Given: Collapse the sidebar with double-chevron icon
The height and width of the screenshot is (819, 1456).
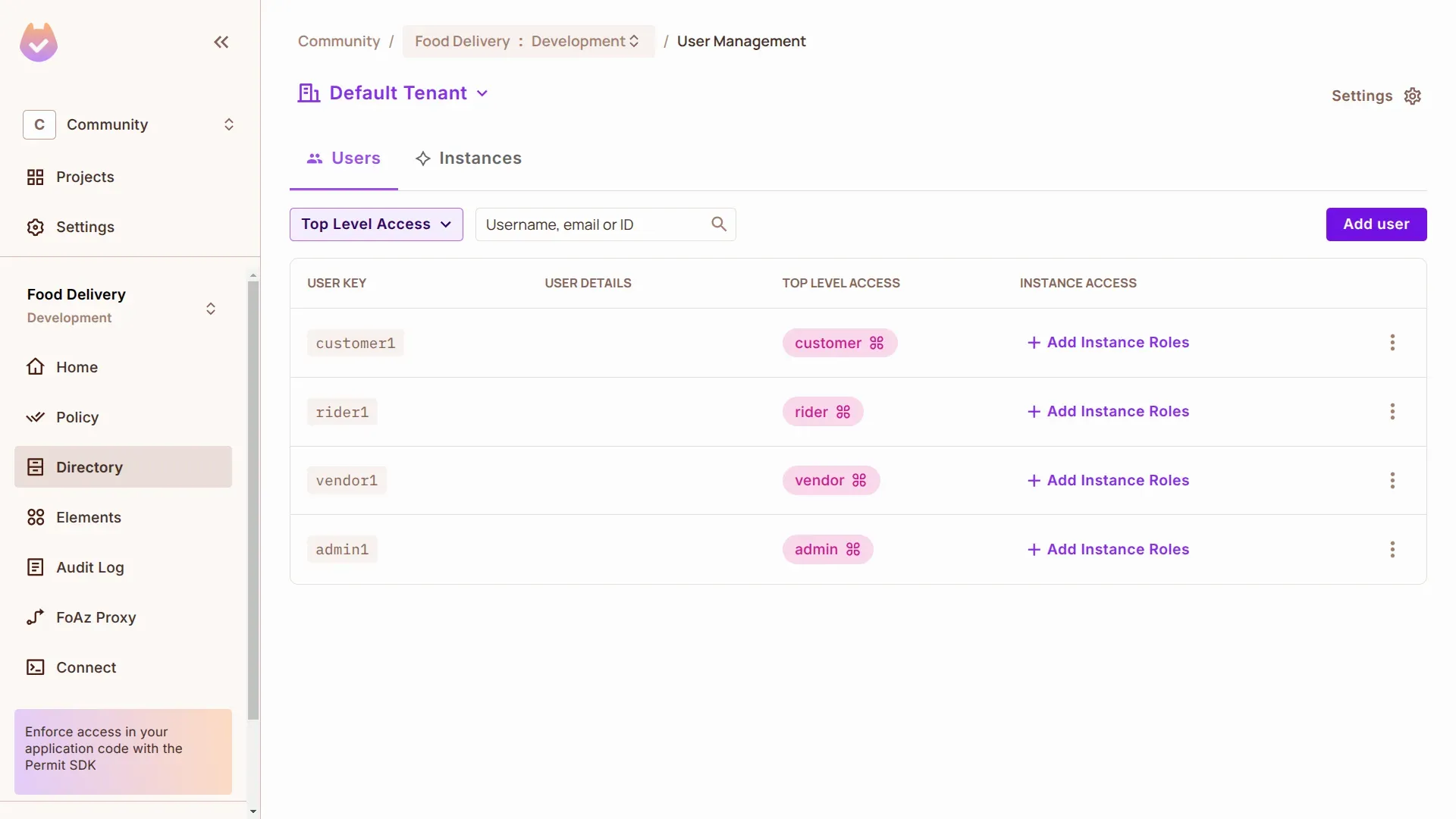Looking at the screenshot, I should tap(221, 42).
